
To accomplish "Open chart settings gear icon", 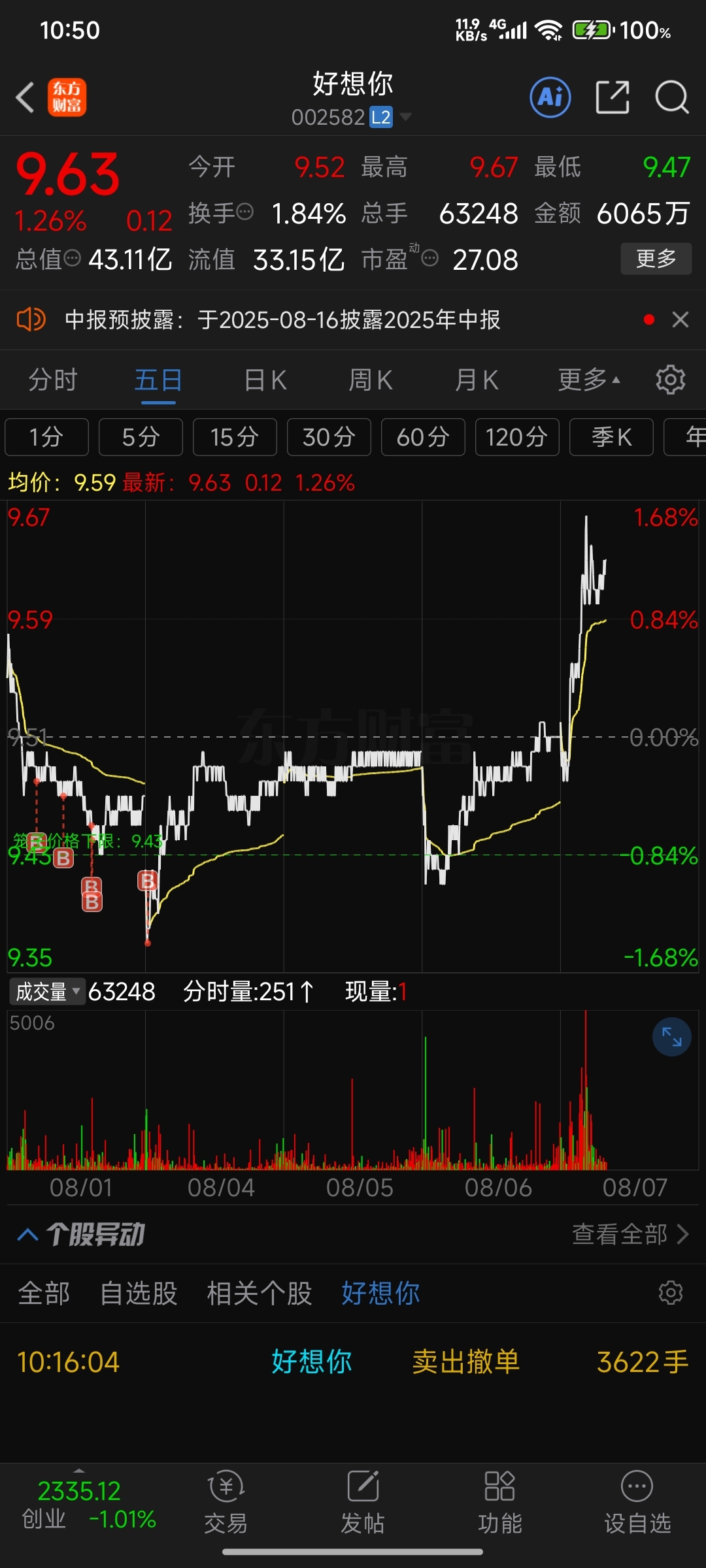I will point(671,380).
